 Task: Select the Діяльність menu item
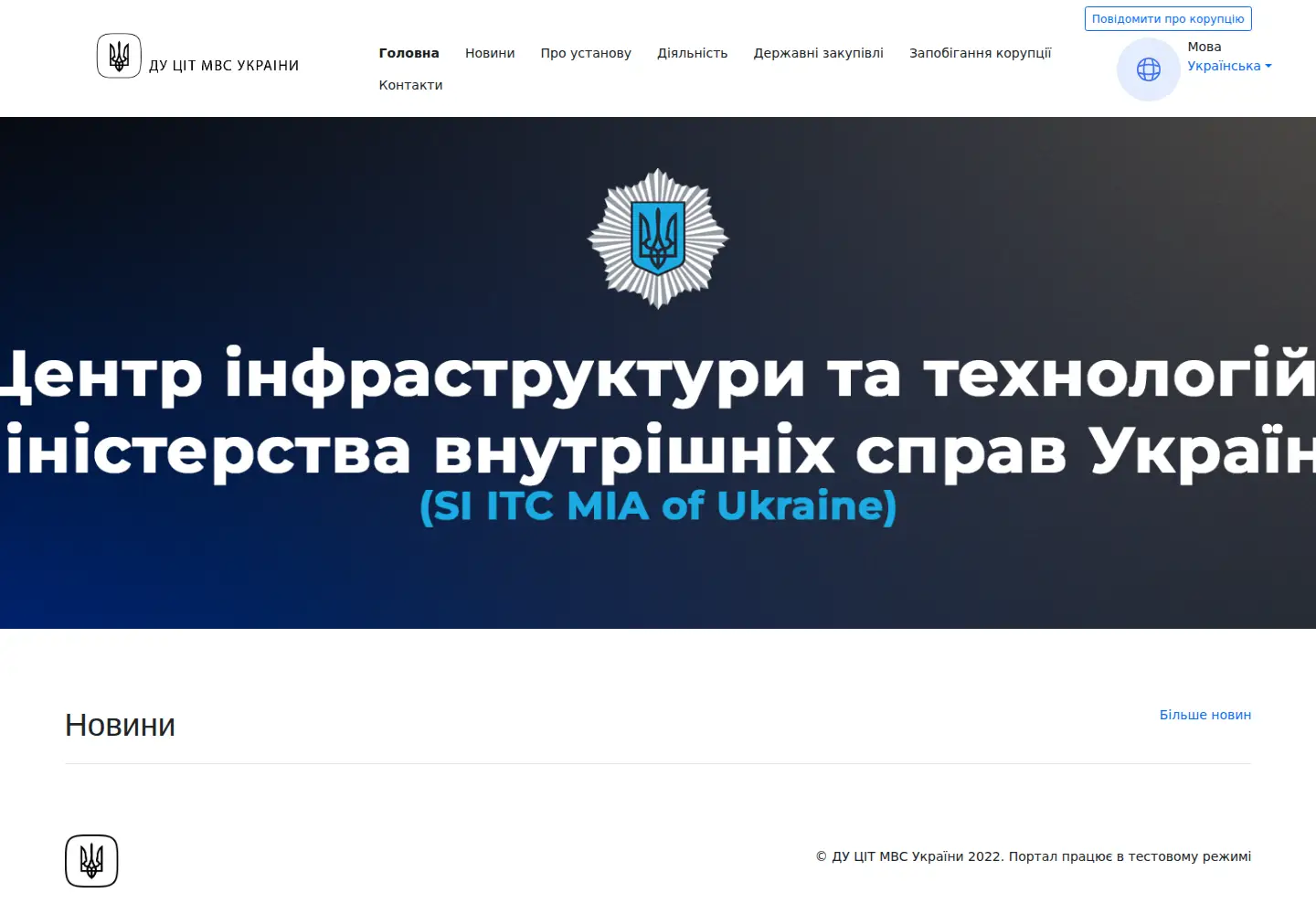point(693,53)
